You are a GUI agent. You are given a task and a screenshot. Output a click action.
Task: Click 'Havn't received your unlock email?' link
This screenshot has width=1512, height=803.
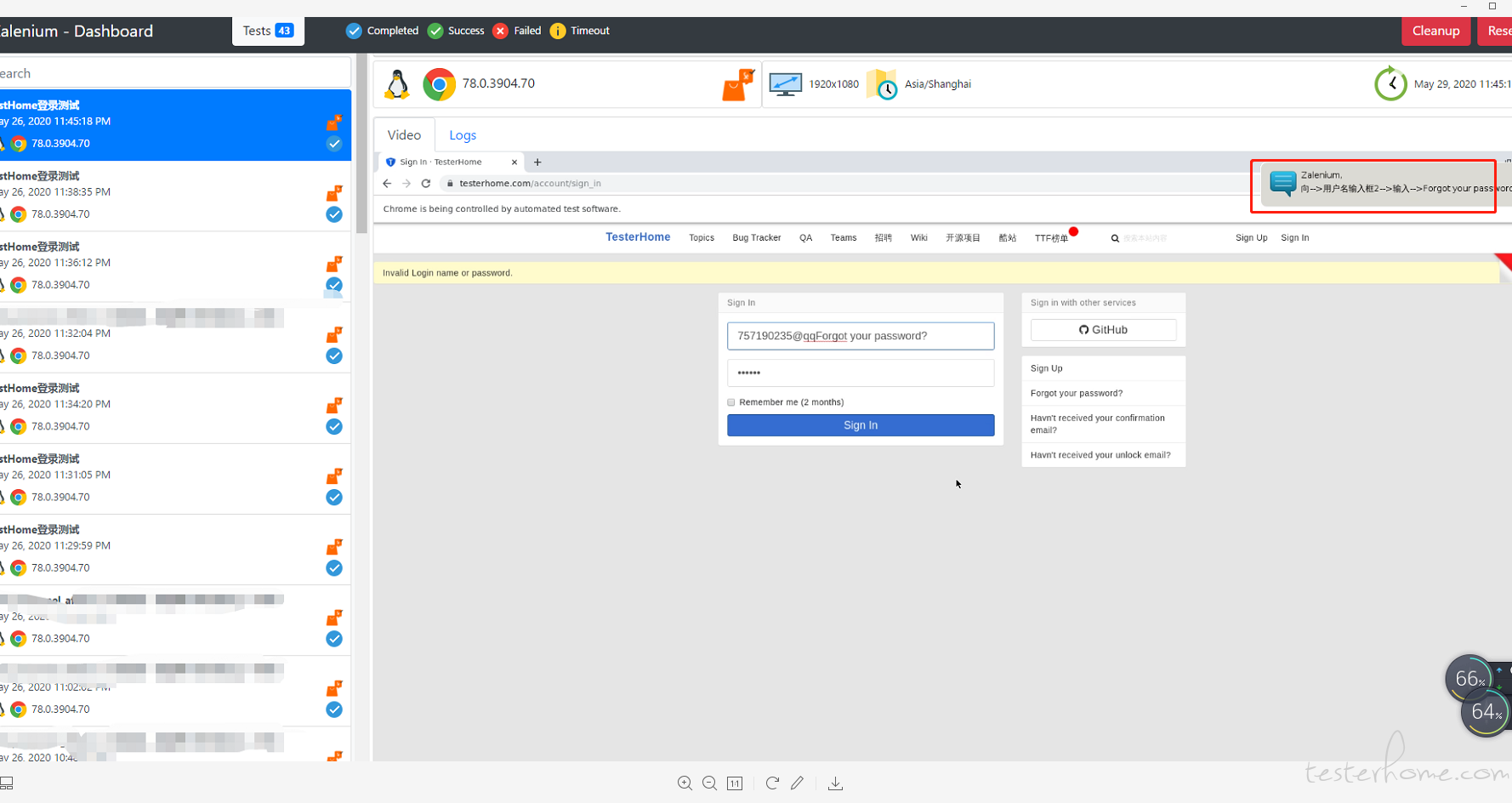pyautogui.click(x=1100, y=455)
